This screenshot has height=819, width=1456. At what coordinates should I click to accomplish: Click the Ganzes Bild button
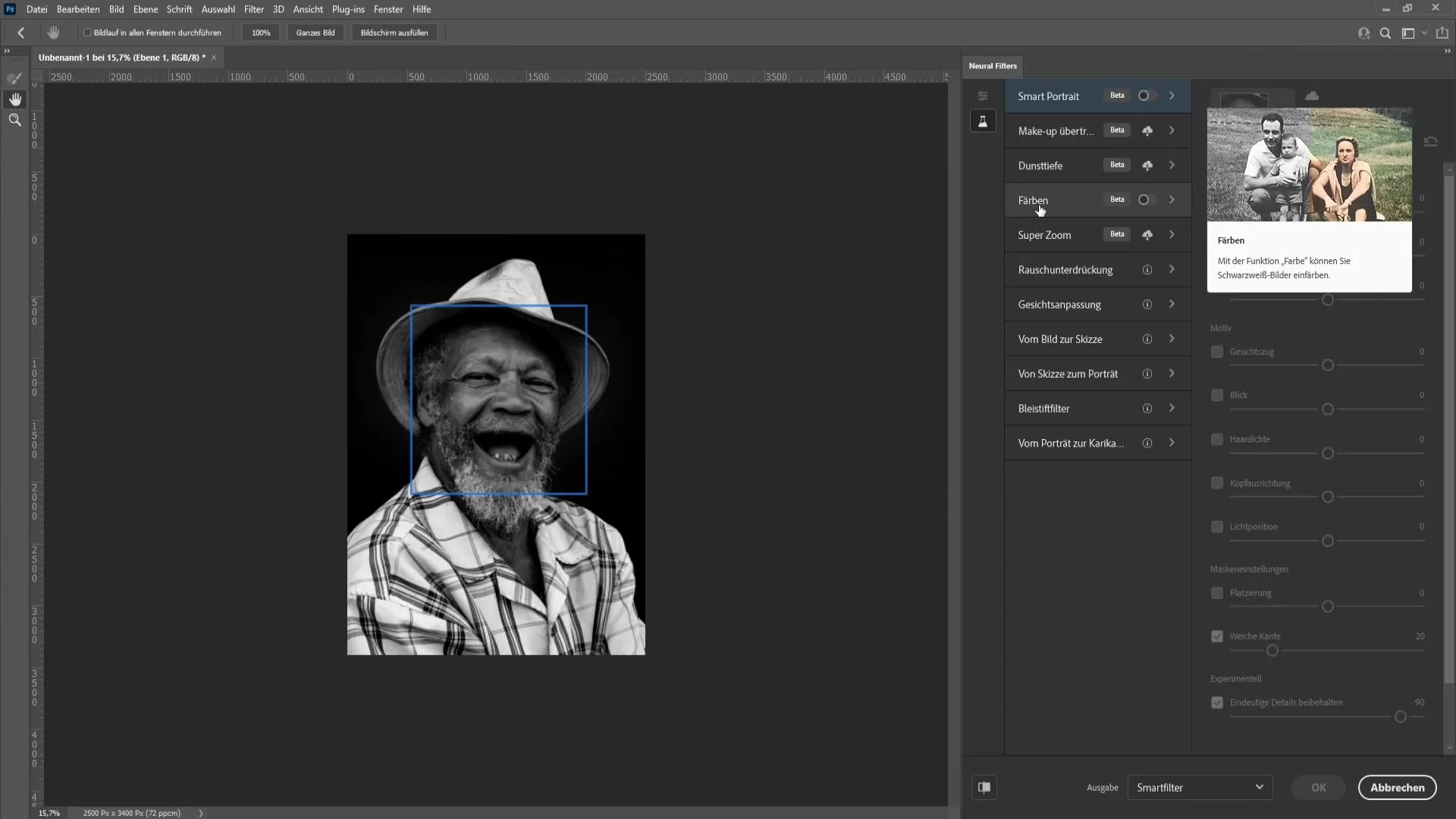(315, 33)
